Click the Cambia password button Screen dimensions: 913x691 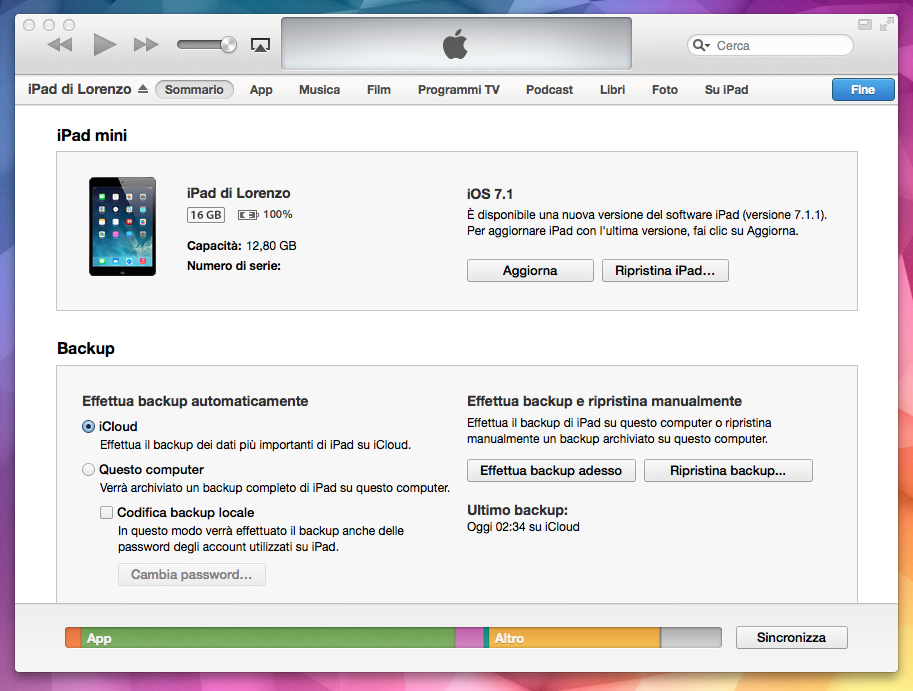(192, 575)
